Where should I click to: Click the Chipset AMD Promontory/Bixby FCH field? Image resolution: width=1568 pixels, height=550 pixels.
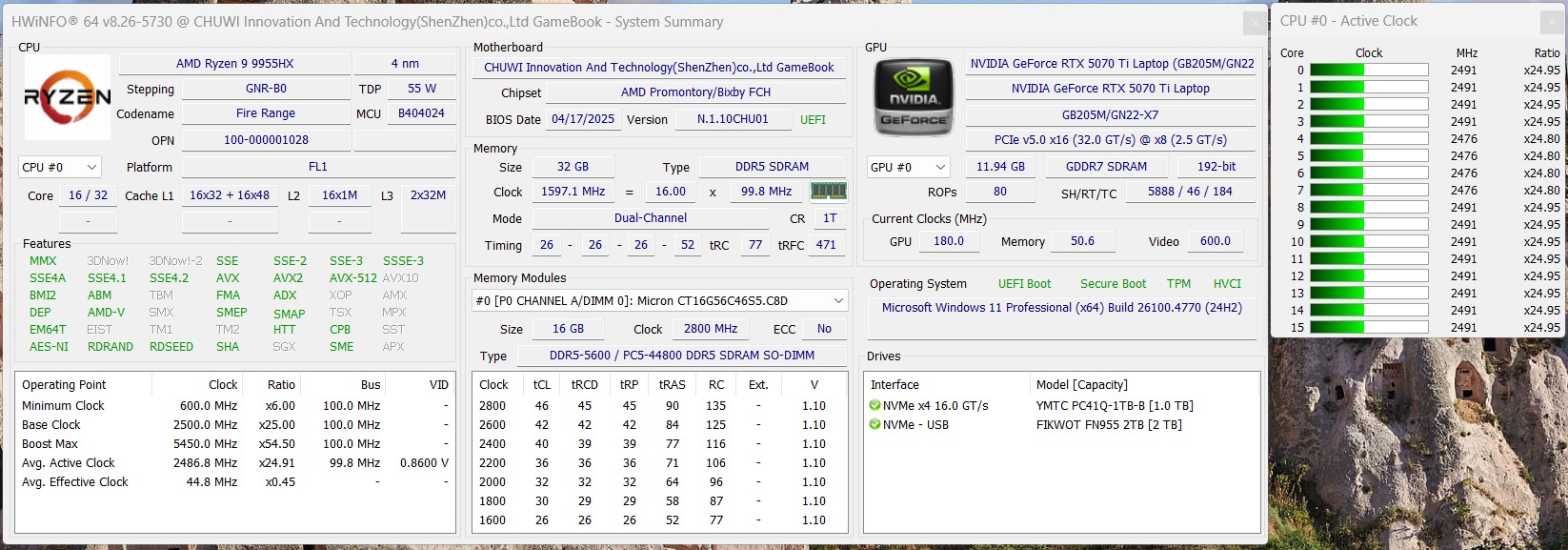pos(695,92)
